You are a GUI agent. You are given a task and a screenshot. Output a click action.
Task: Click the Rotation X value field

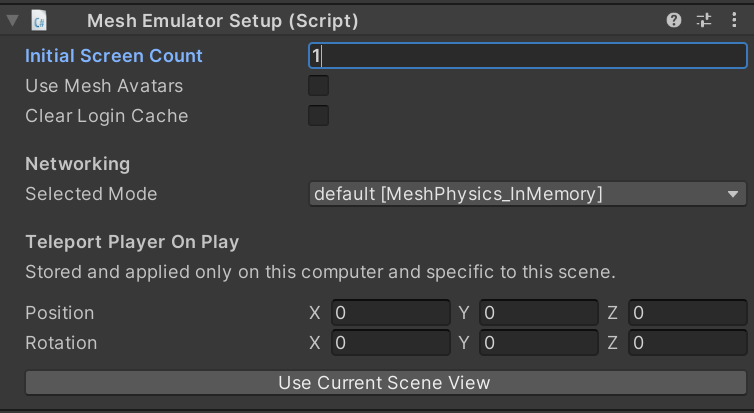tap(390, 343)
